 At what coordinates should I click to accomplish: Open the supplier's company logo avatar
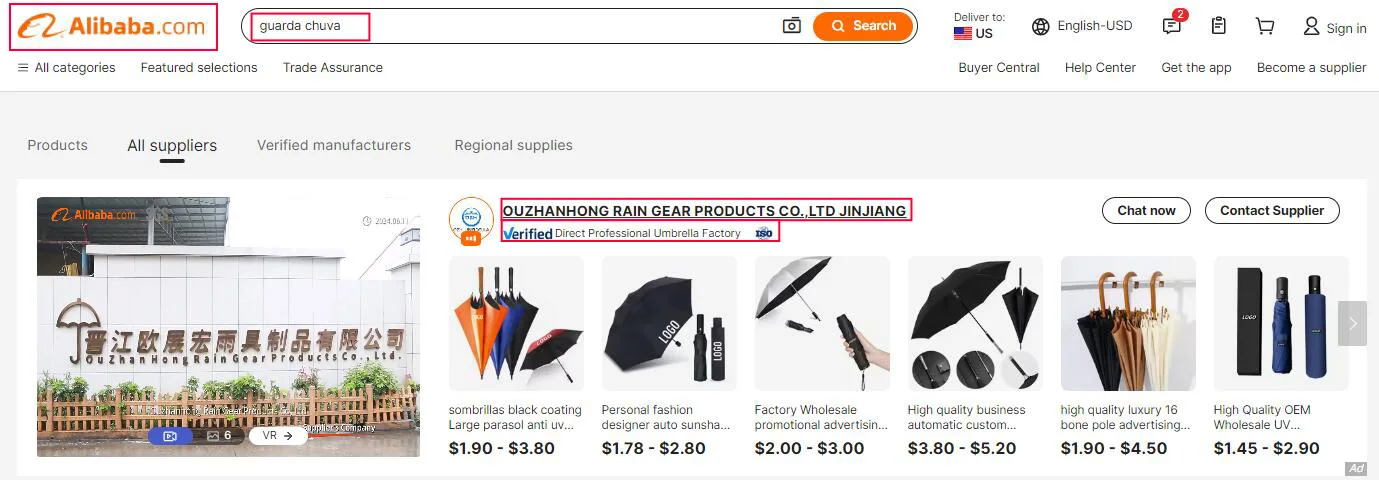471,220
